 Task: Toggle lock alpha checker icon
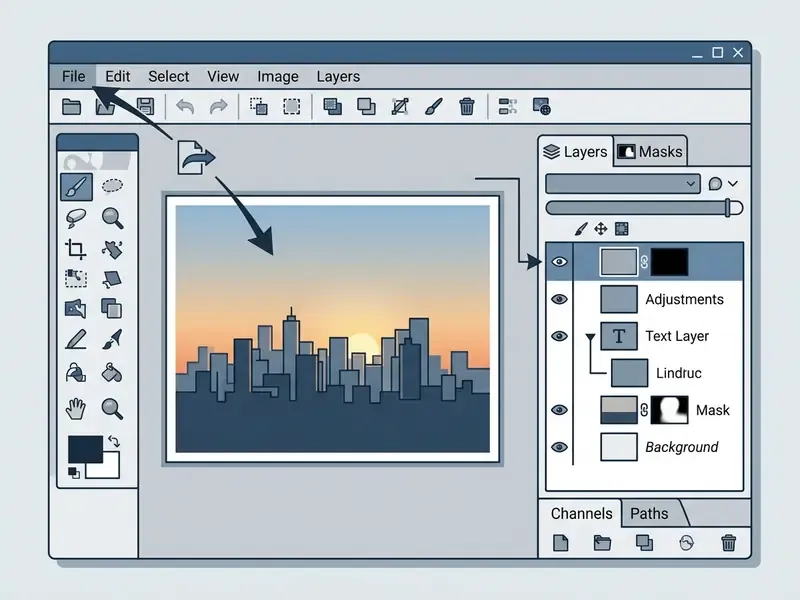[621, 229]
